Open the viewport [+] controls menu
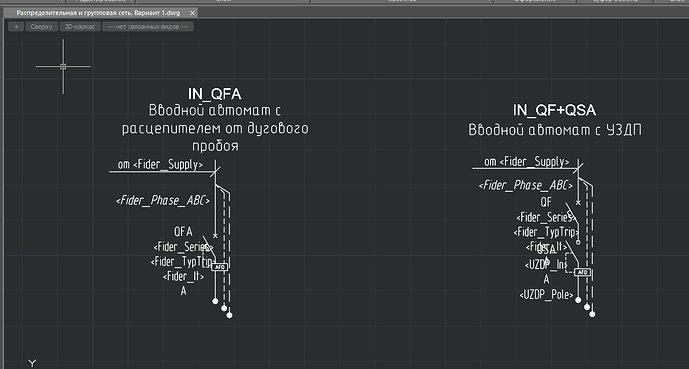The width and height of the screenshot is (689, 369). pos(16,27)
